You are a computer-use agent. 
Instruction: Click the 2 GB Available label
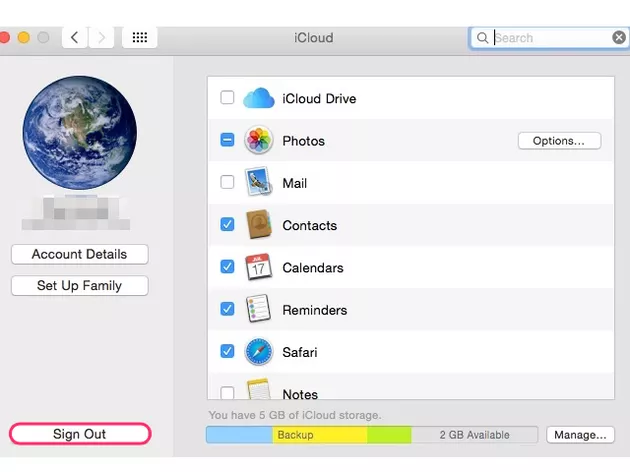click(x=475, y=435)
